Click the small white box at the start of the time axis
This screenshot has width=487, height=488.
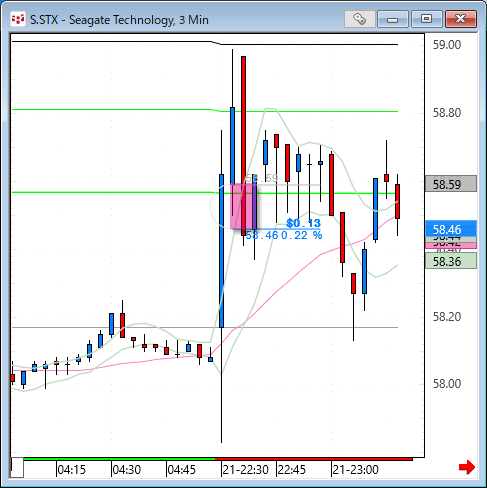17,468
